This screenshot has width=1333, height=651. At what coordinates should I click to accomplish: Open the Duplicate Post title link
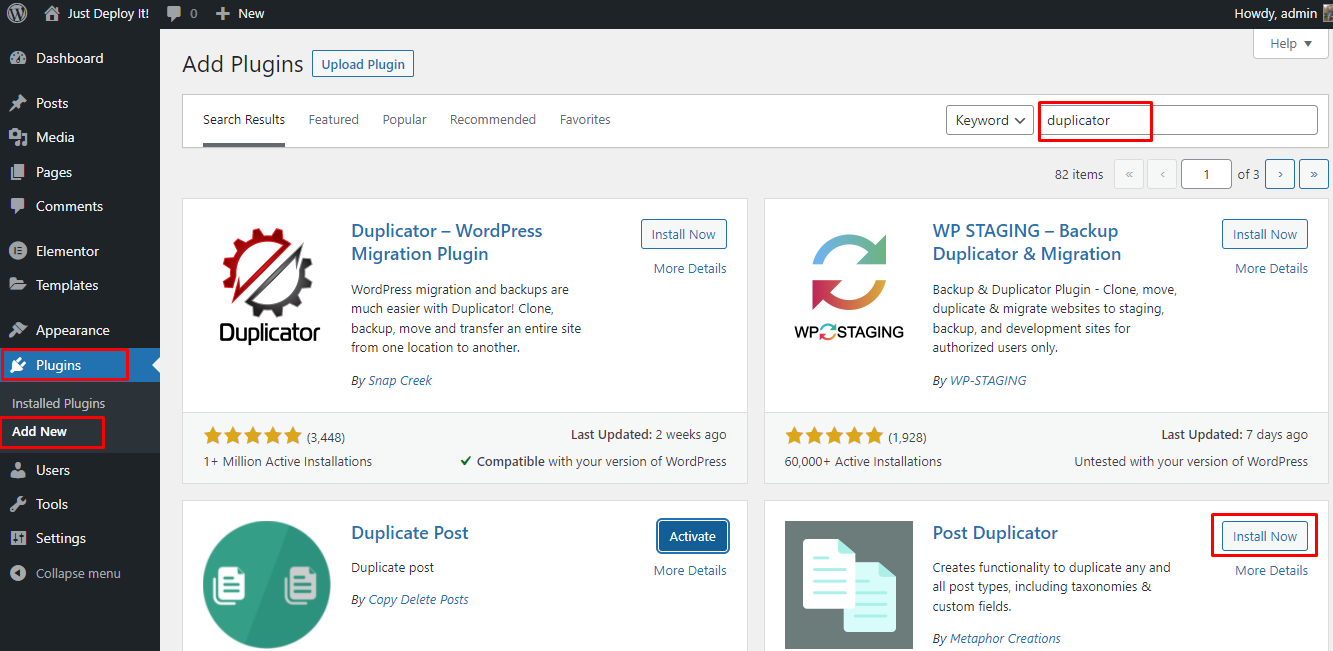[x=410, y=533]
